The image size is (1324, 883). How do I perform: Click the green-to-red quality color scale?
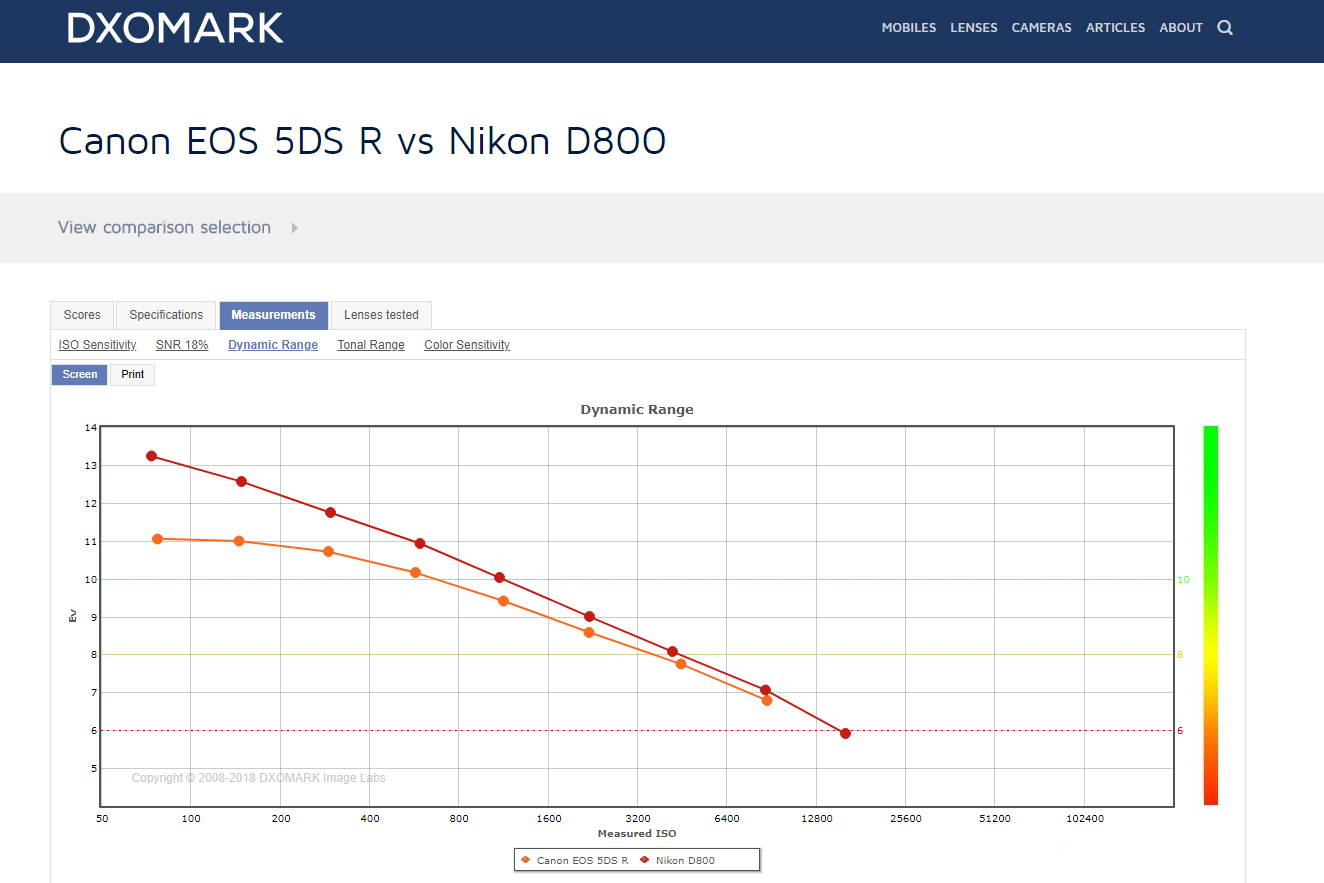[x=1210, y=615]
